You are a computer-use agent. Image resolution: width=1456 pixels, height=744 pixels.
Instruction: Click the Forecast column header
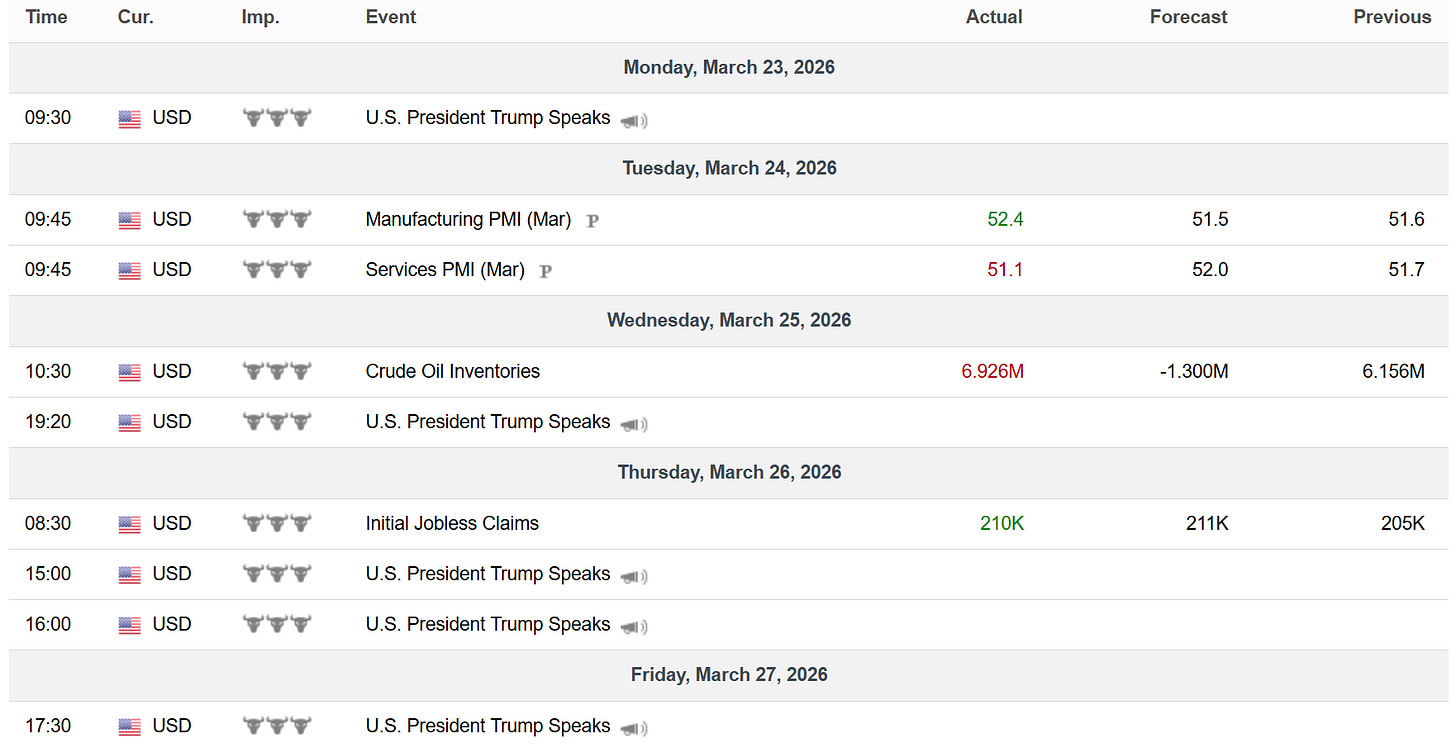point(1189,17)
